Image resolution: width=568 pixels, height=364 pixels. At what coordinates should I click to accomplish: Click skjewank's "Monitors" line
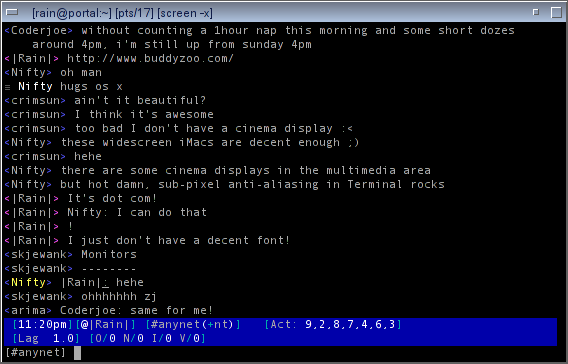point(70,255)
